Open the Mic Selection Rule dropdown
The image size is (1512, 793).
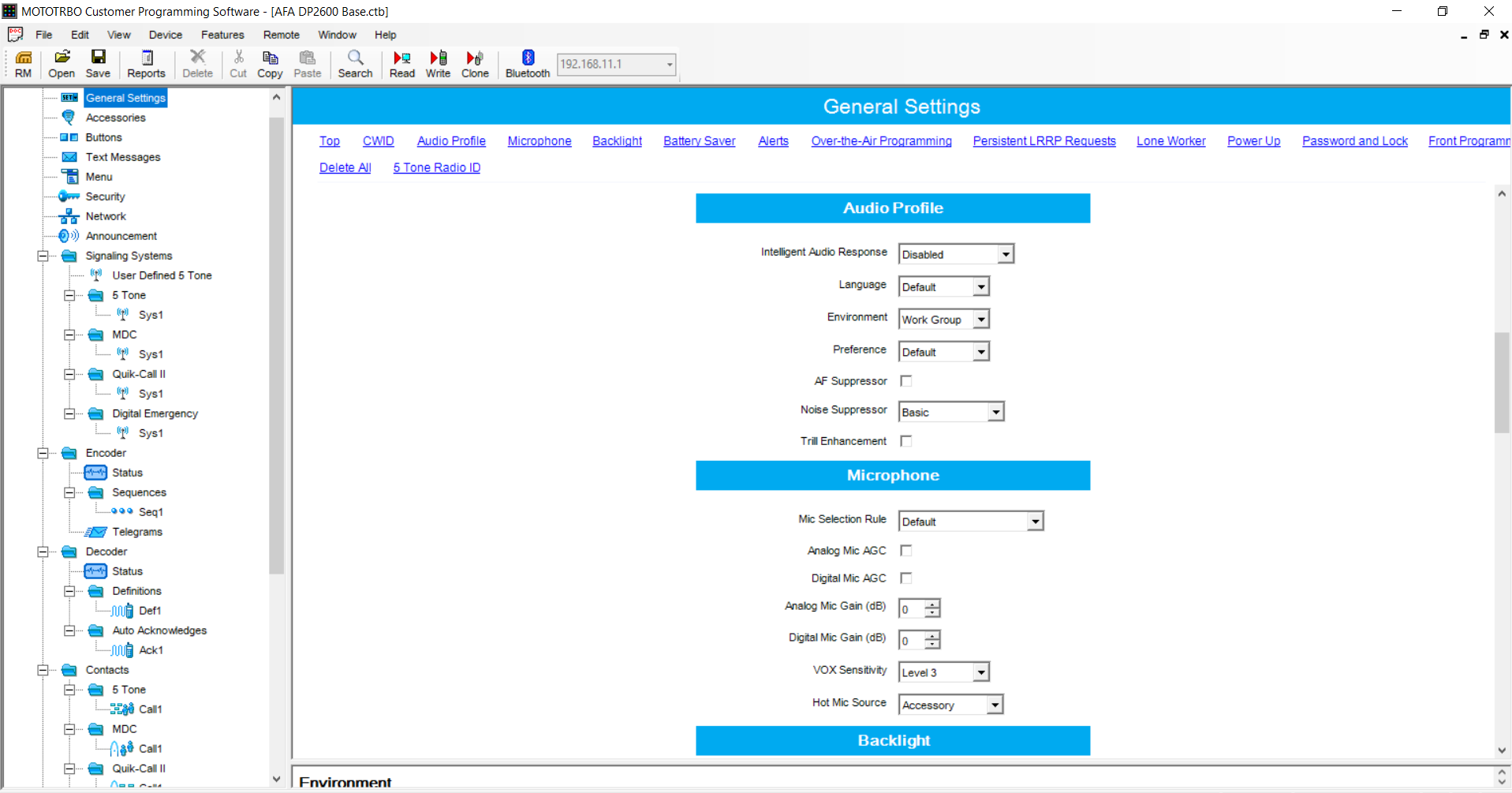pyautogui.click(x=1035, y=522)
